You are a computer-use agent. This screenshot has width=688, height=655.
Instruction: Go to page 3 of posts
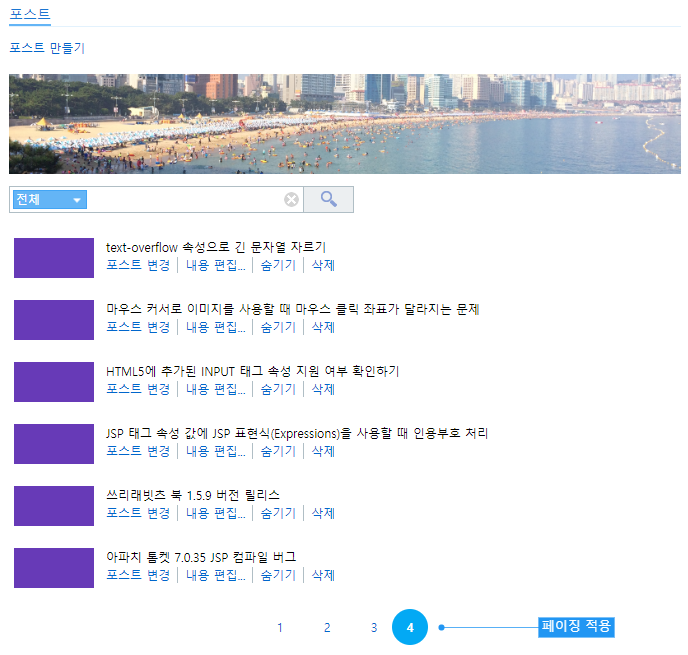374,628
